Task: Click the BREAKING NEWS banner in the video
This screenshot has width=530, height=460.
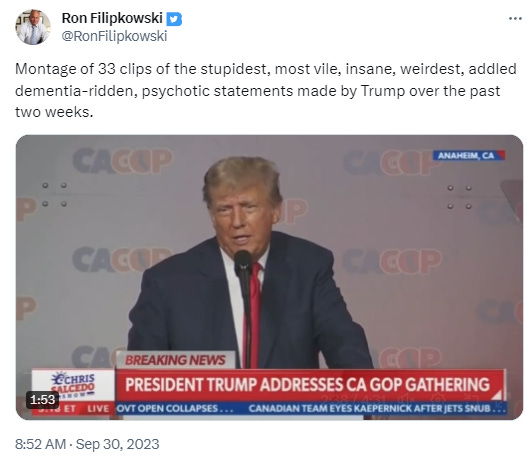Action: [175, 360]
